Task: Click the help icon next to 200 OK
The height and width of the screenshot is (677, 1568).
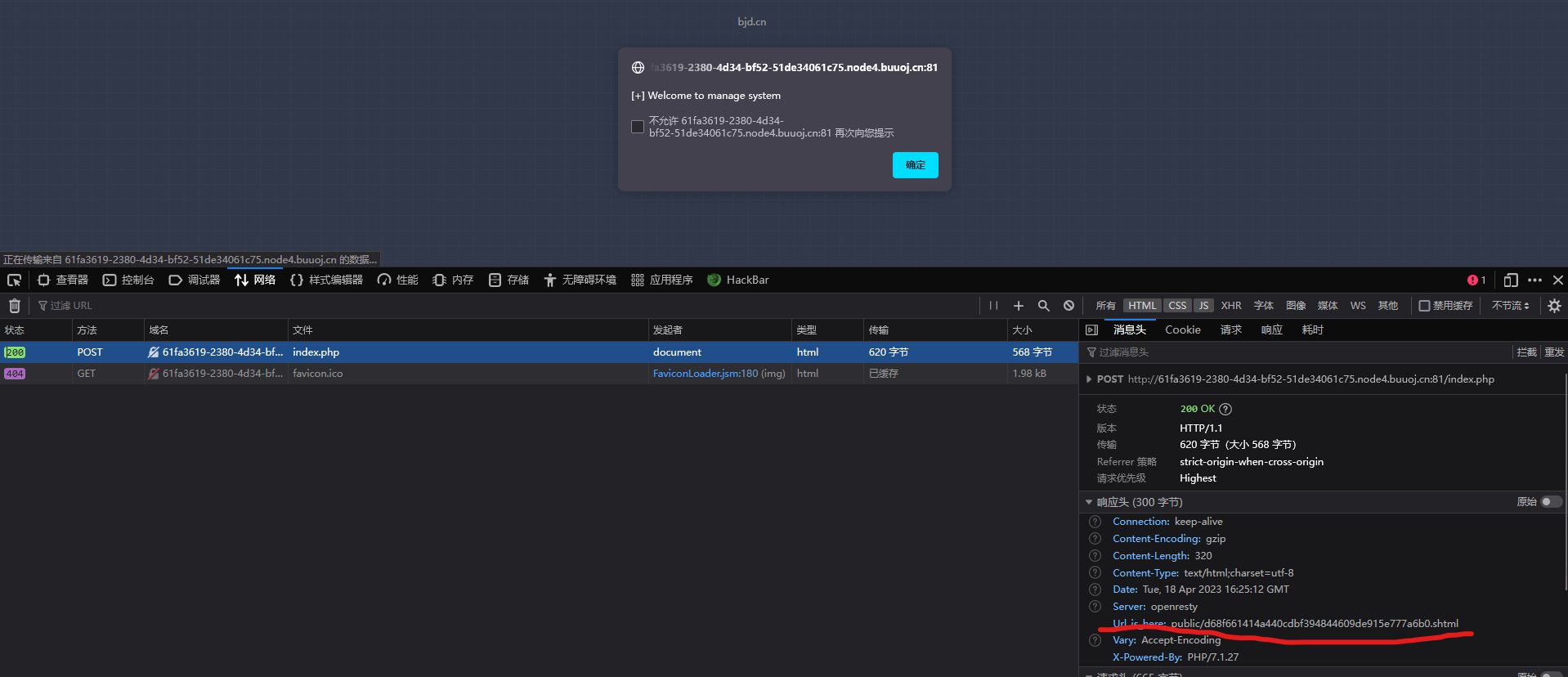Action: click(x=1225, y=409)
